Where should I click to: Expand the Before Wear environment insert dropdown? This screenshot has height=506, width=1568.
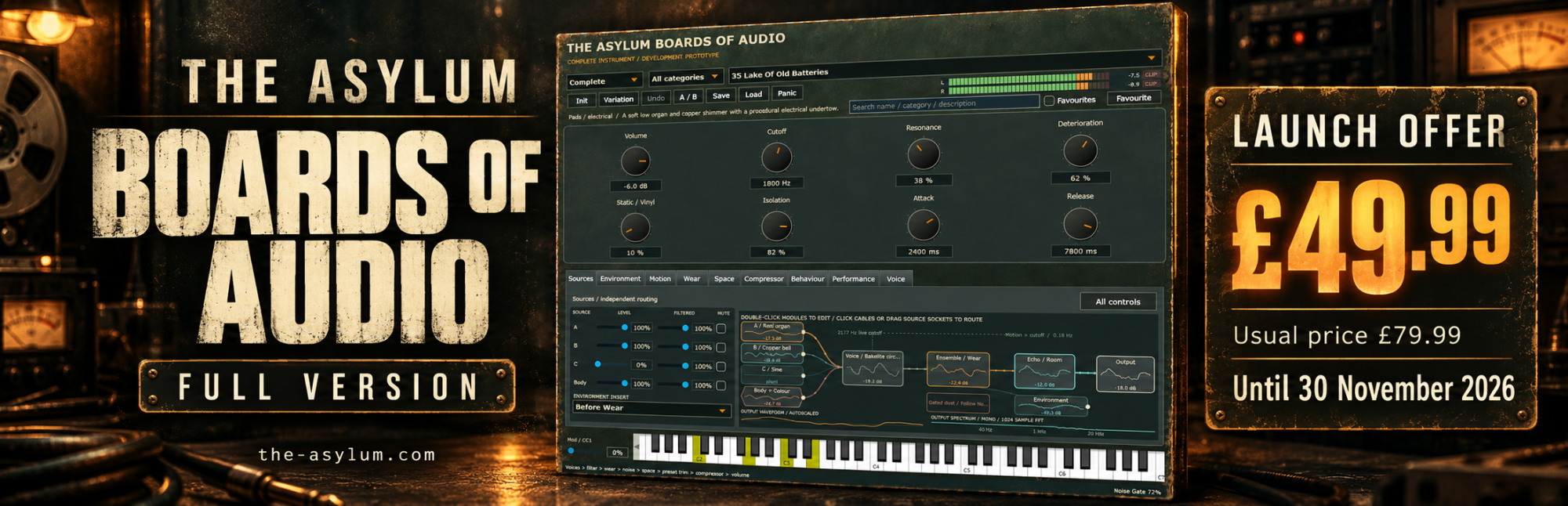pos(651,408)
